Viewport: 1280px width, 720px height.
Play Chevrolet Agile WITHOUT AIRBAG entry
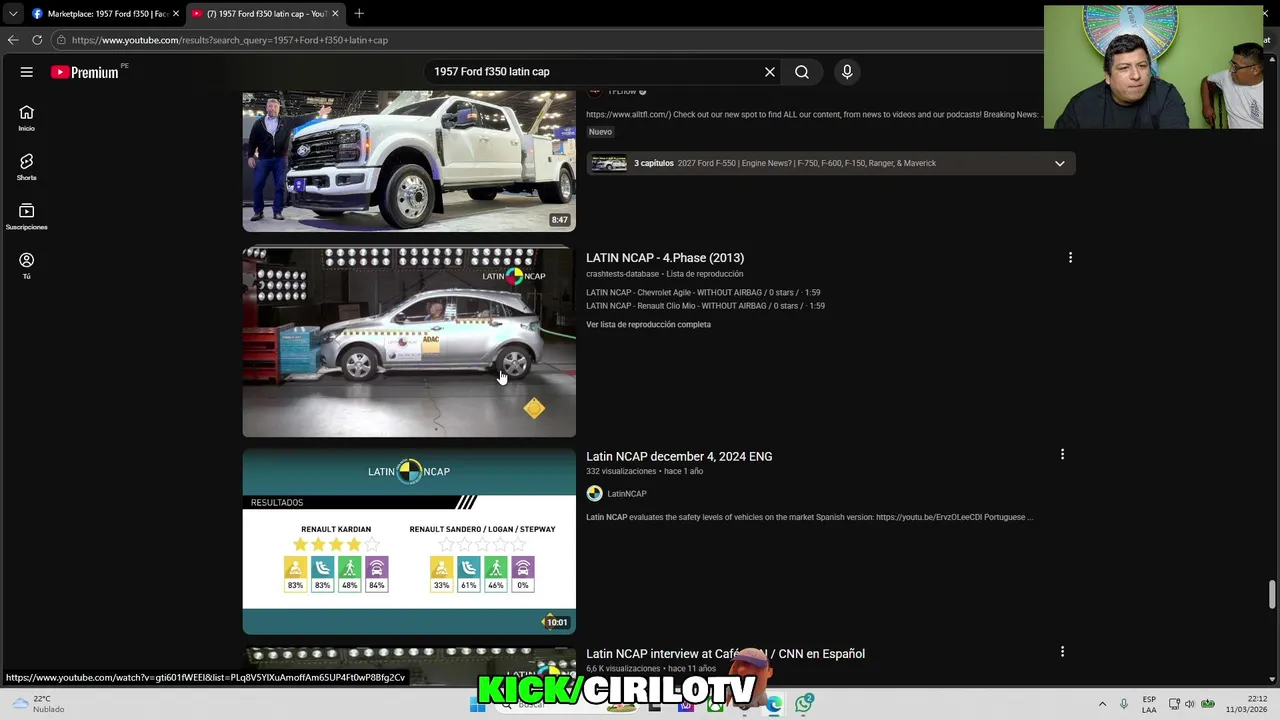pos(703,293)
